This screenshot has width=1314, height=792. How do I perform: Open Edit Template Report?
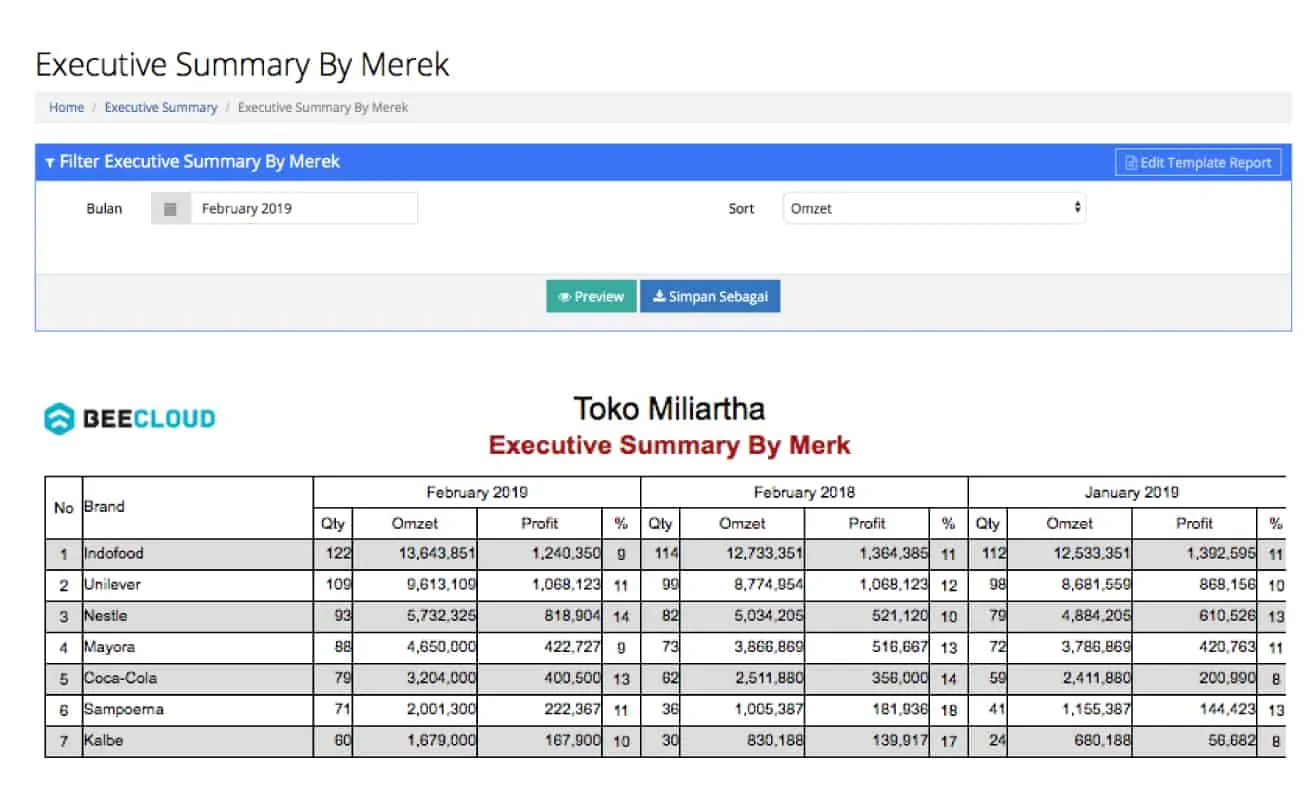coord(1198,163)
